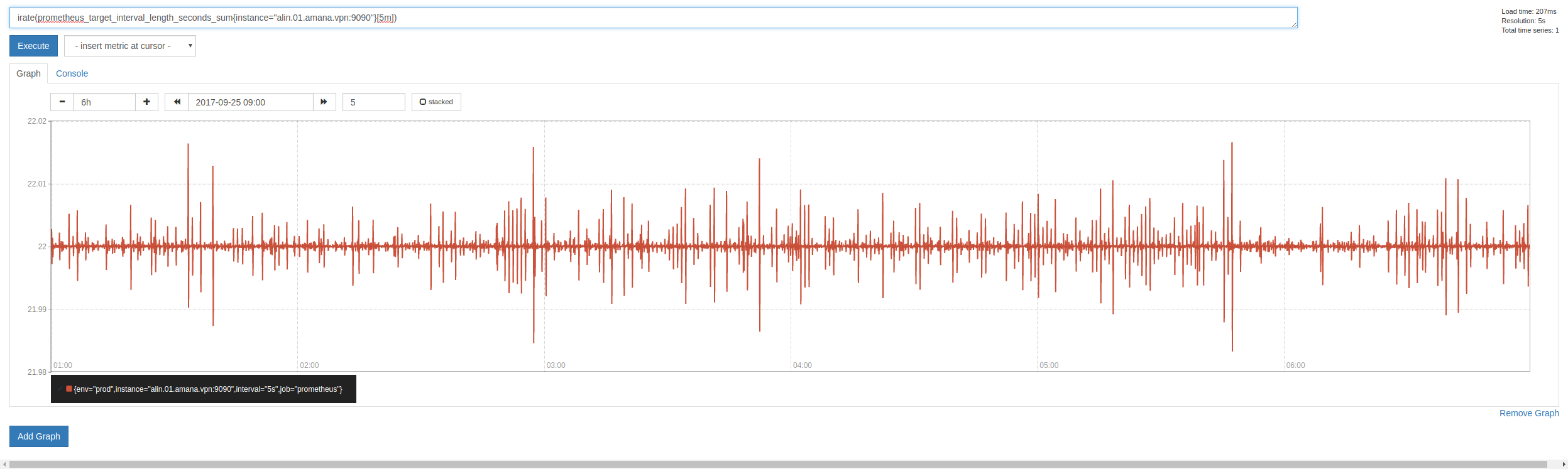
Task: Click the Total time series: 1 text
Action: pos(1530,30)
